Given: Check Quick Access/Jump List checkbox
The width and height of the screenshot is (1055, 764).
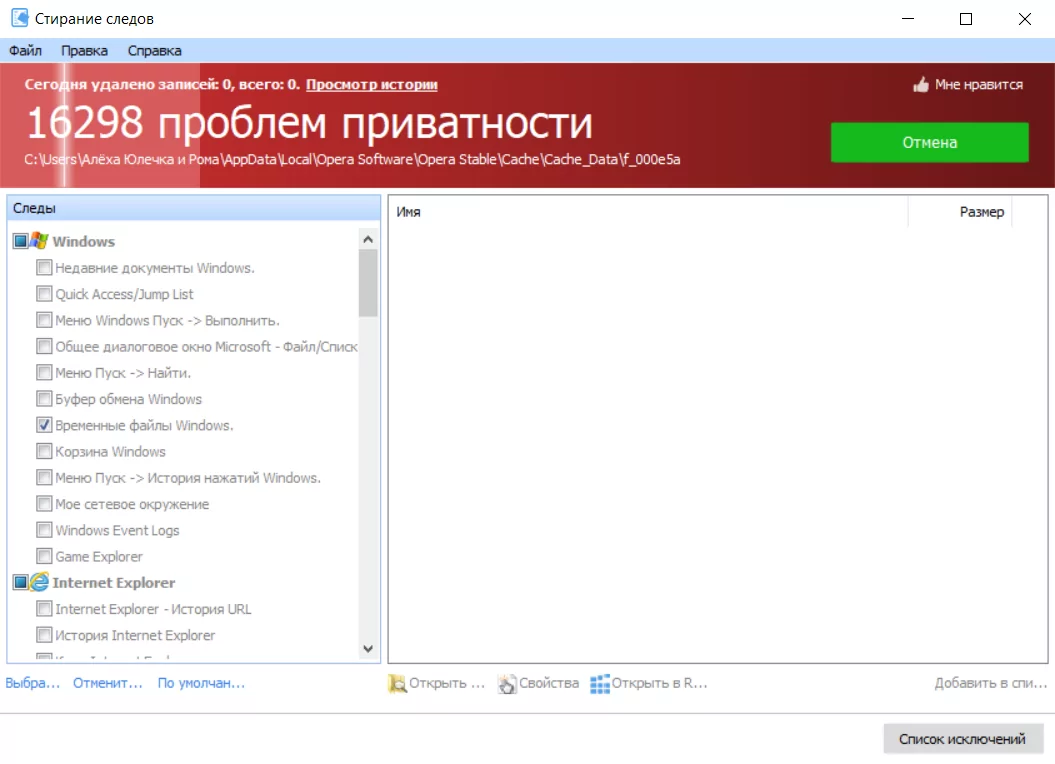Looking at the screenshot, I should coord(44,293).
